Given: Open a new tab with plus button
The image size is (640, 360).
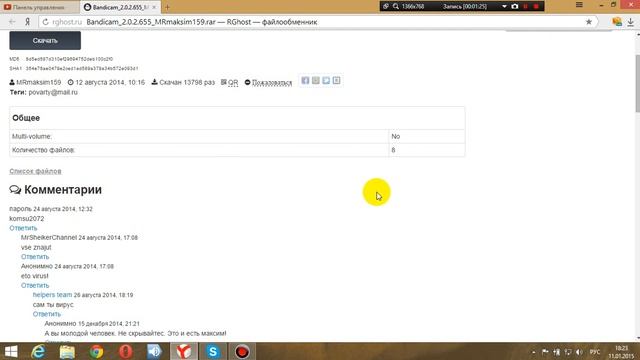Looking at the screenshot, I should 167,7.
